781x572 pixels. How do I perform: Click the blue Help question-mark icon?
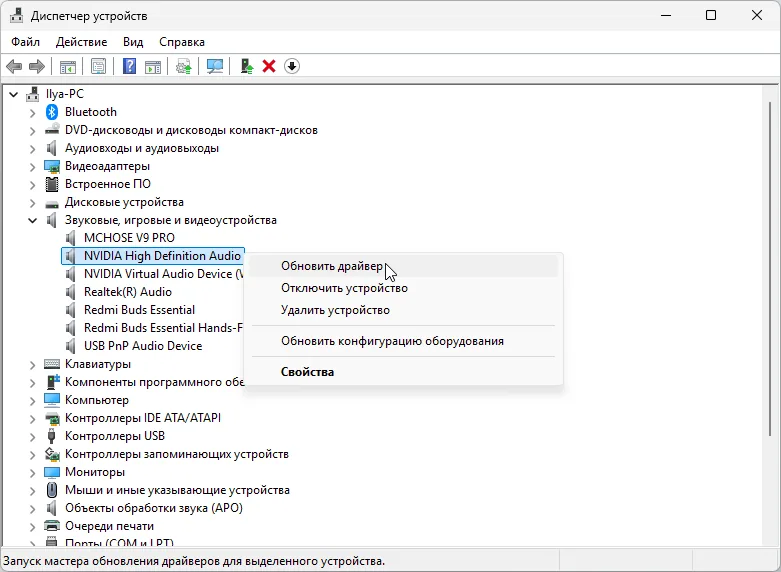pyautogui.click(x=130, y=66)
